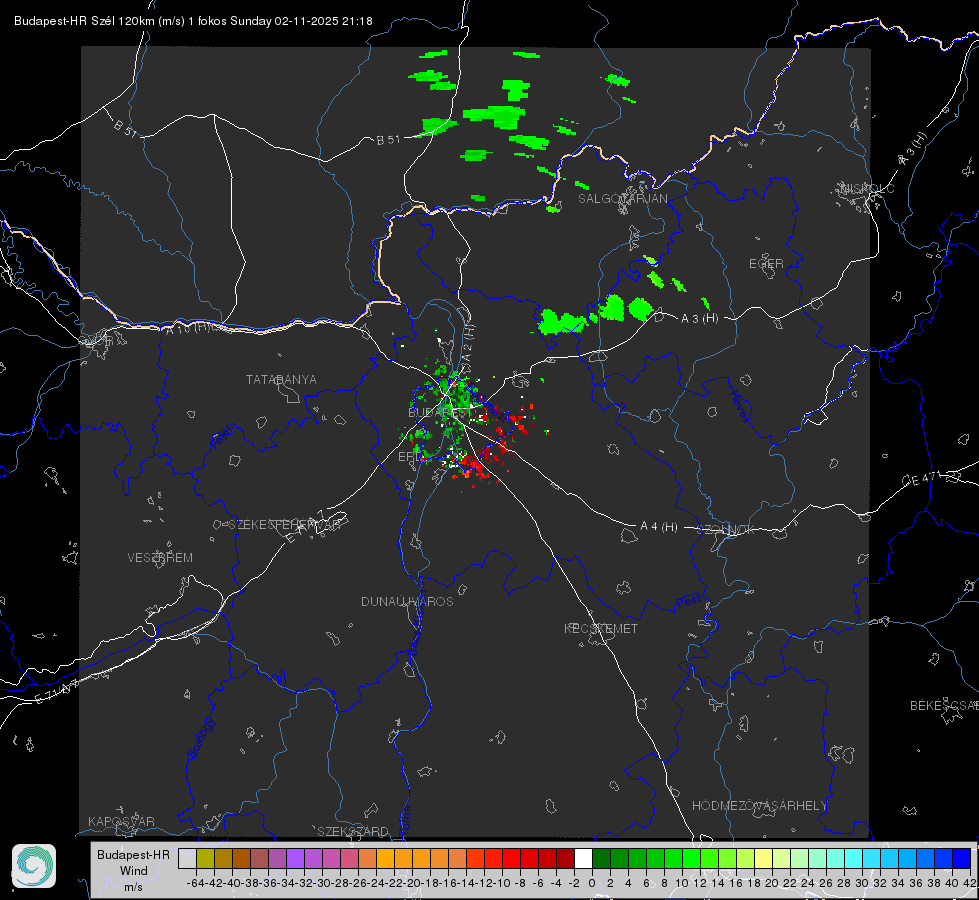Click the radar title text with date 02-11-2025
This screenshot has width=979, height=900.
tap(194, 21)
